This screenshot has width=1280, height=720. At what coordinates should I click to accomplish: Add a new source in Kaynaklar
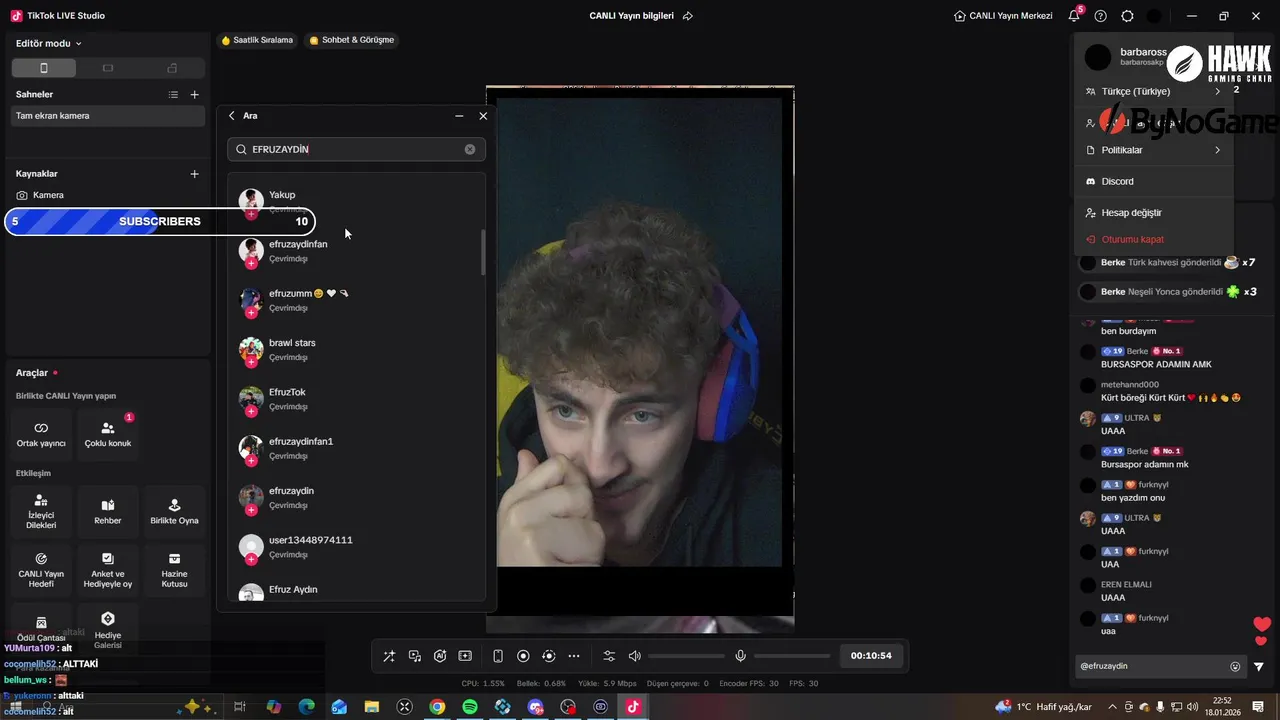pos(195,174)
